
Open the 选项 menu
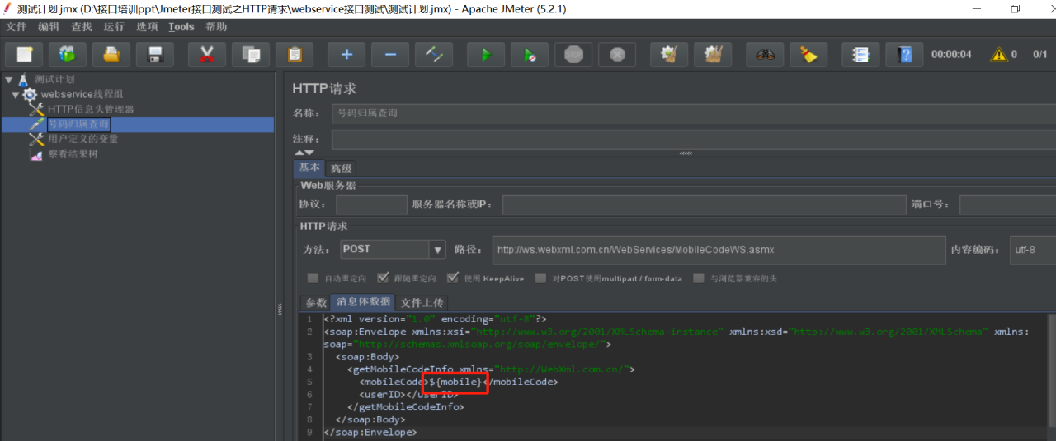(147, 27)
